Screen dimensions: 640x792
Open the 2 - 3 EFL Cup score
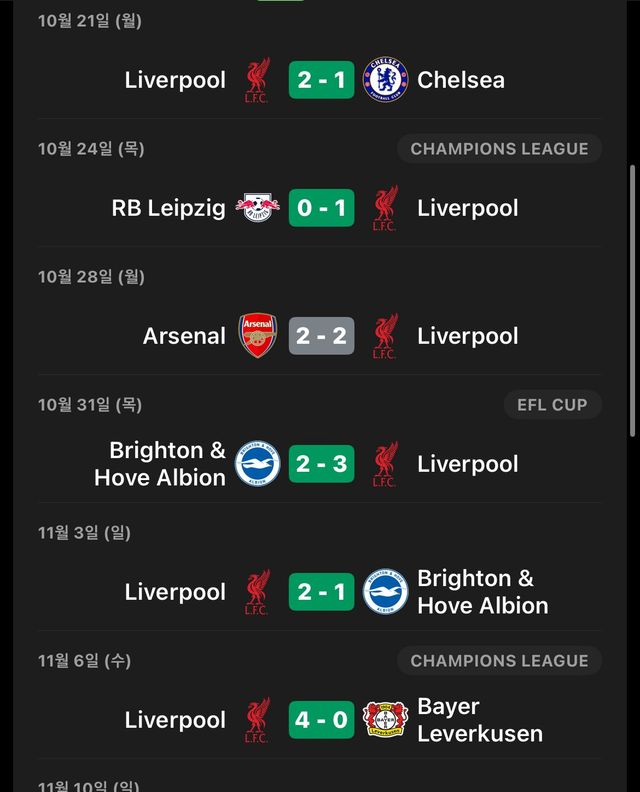pyautogui.click(x=321, y=464)
